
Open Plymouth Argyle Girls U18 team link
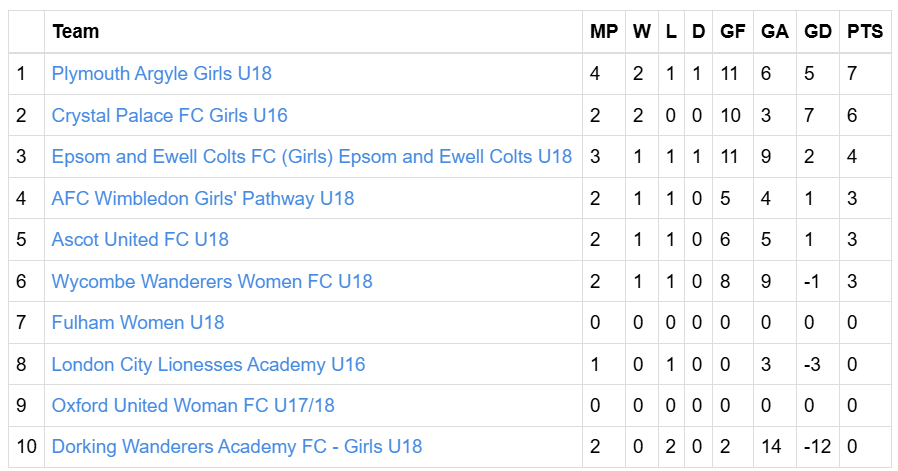pyautogui.click(x=162, y=74)
